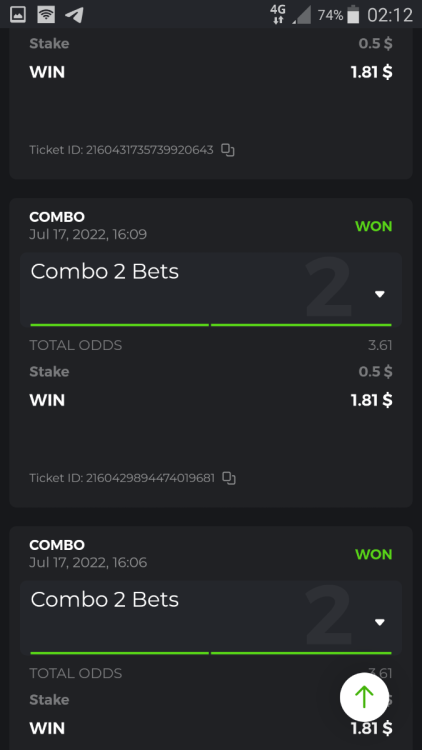Tap the green progress bar under 16:09 combo
Viewport: 422px width, 750px height.
click(211, 325)
